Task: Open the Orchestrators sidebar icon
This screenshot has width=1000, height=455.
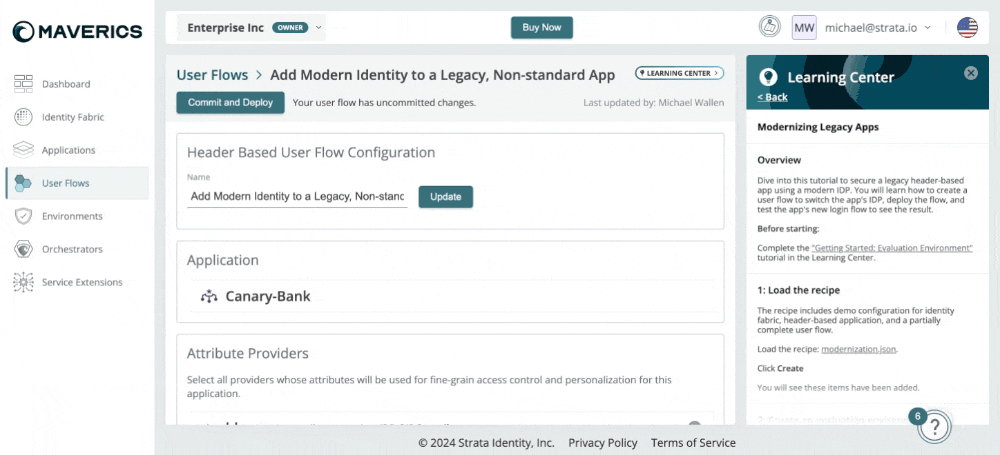Action: [x=23, y=249]
